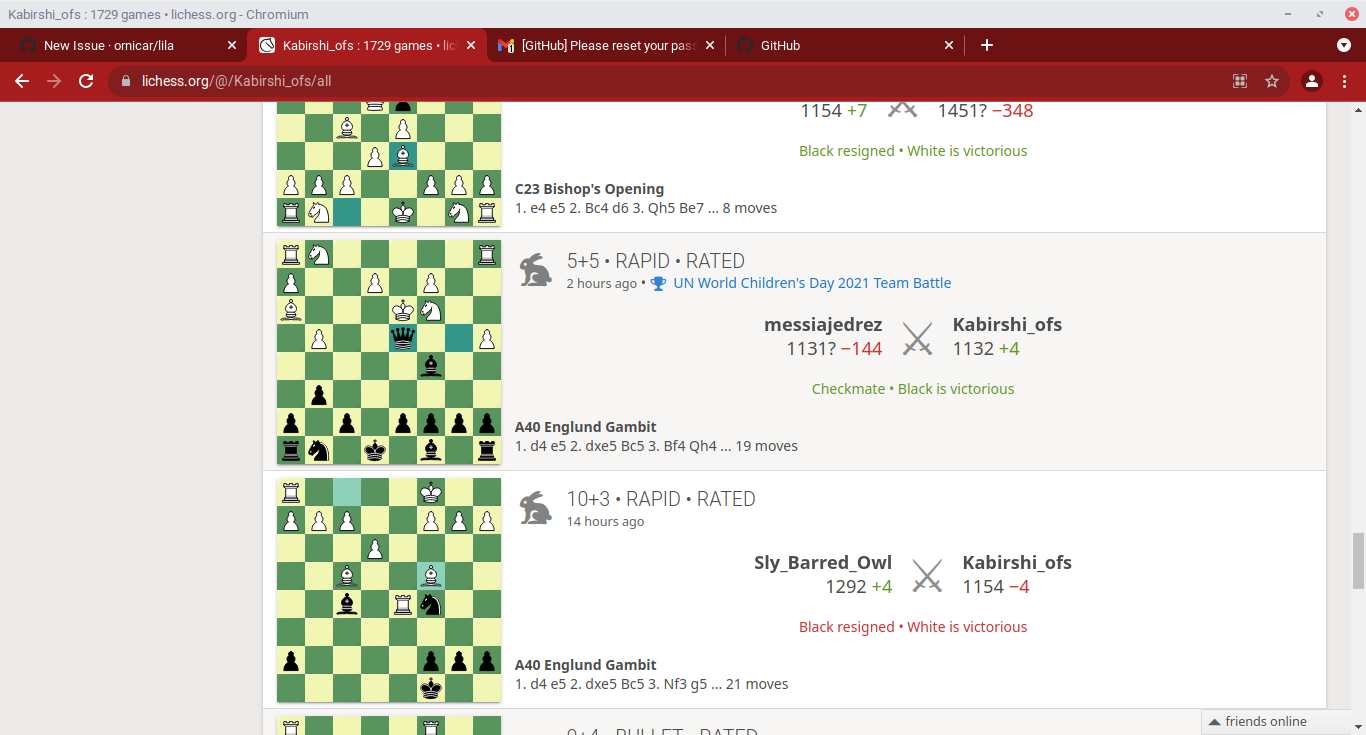Open the UN World Children's Day 2021 Team Battle link
Screen dimensions: 1366x735
(812, 283)
